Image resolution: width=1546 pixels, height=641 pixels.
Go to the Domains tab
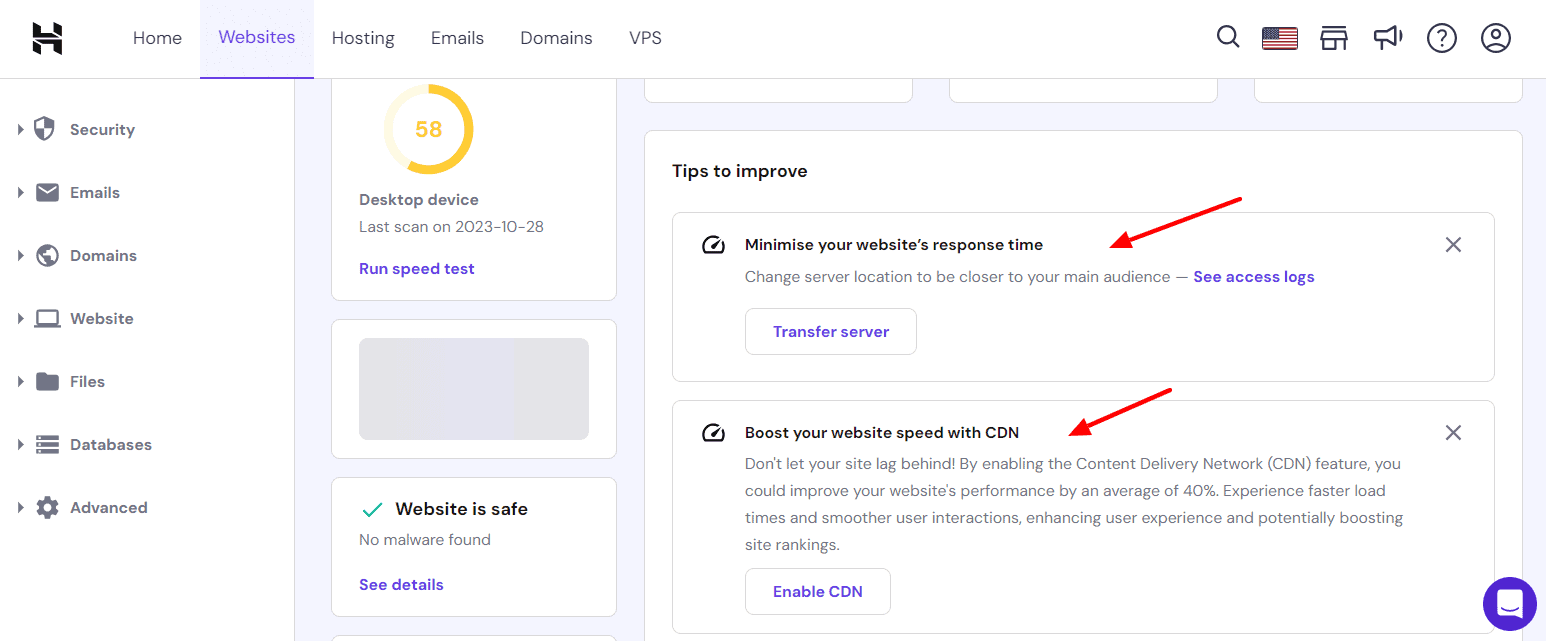pyautogui.click(x=556, y=38)
